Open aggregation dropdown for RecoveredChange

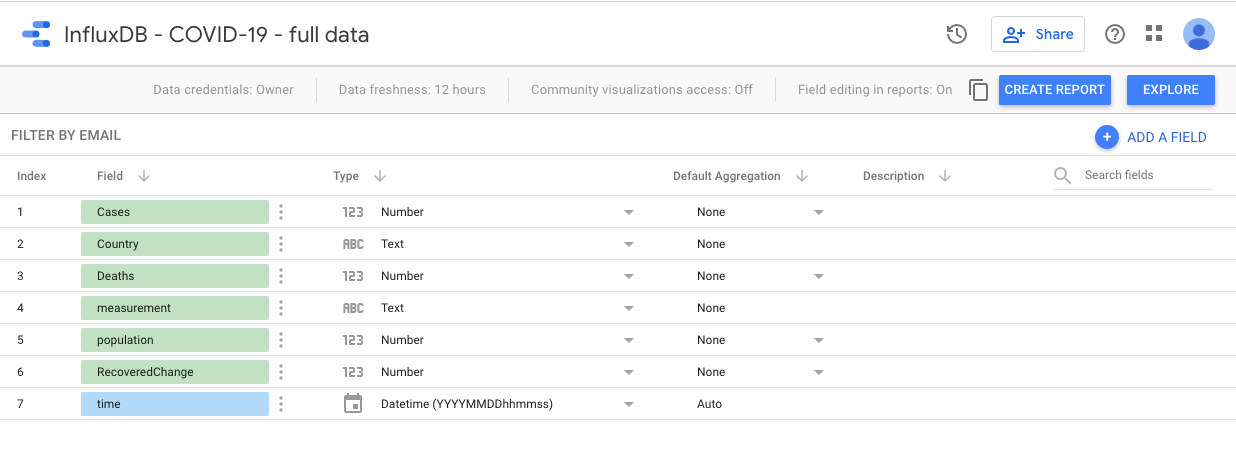(819, 372)
